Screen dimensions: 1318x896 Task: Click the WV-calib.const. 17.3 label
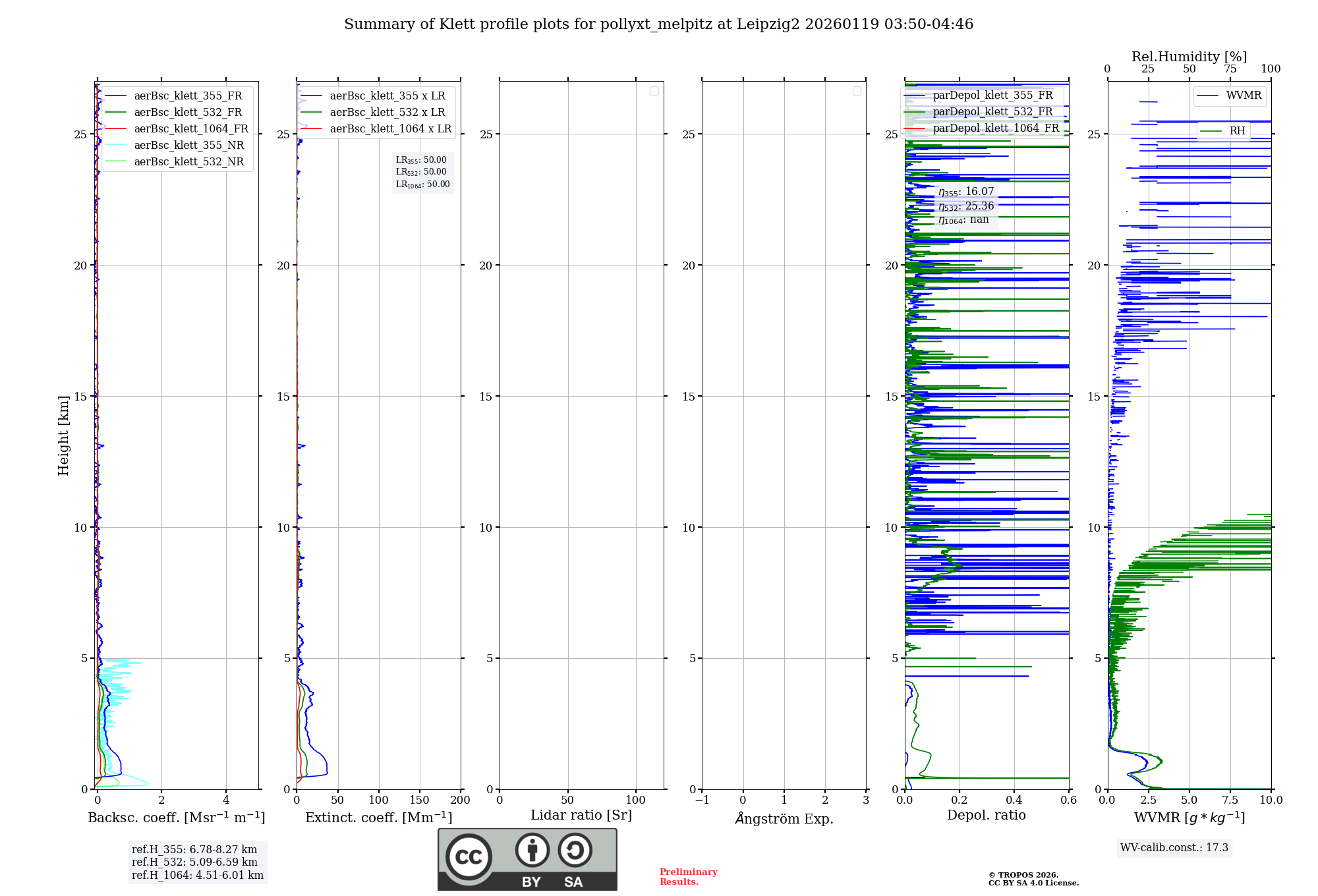tap(1174, 847)
